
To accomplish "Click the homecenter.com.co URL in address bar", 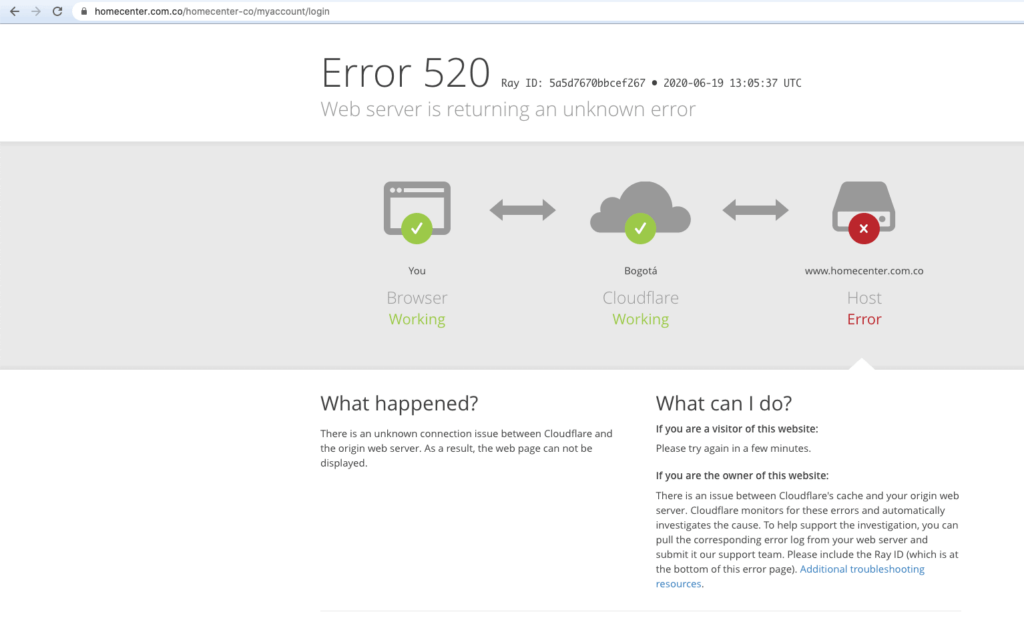I will [x=212, y=12].
